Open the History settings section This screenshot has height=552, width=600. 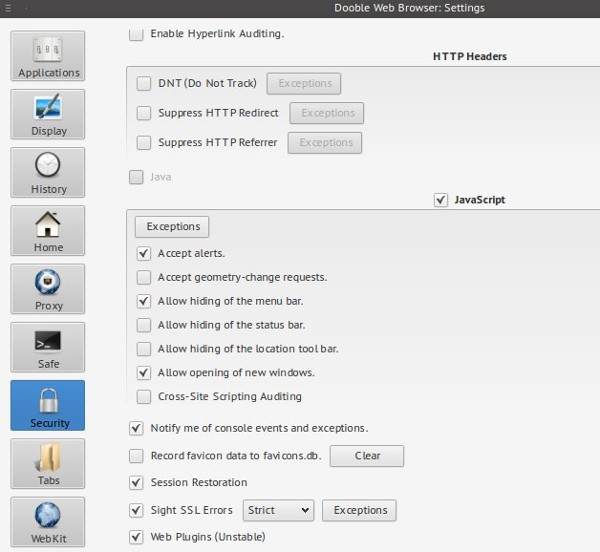(x=48, y=172)
